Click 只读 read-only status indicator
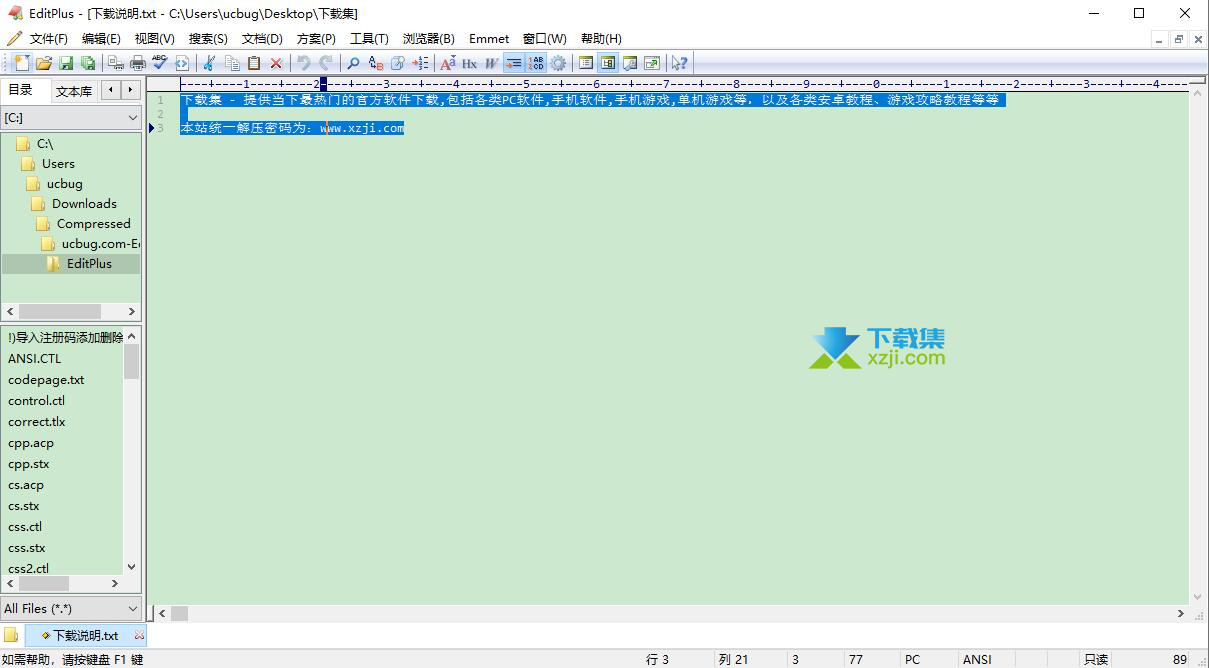 pos(1096,659)
